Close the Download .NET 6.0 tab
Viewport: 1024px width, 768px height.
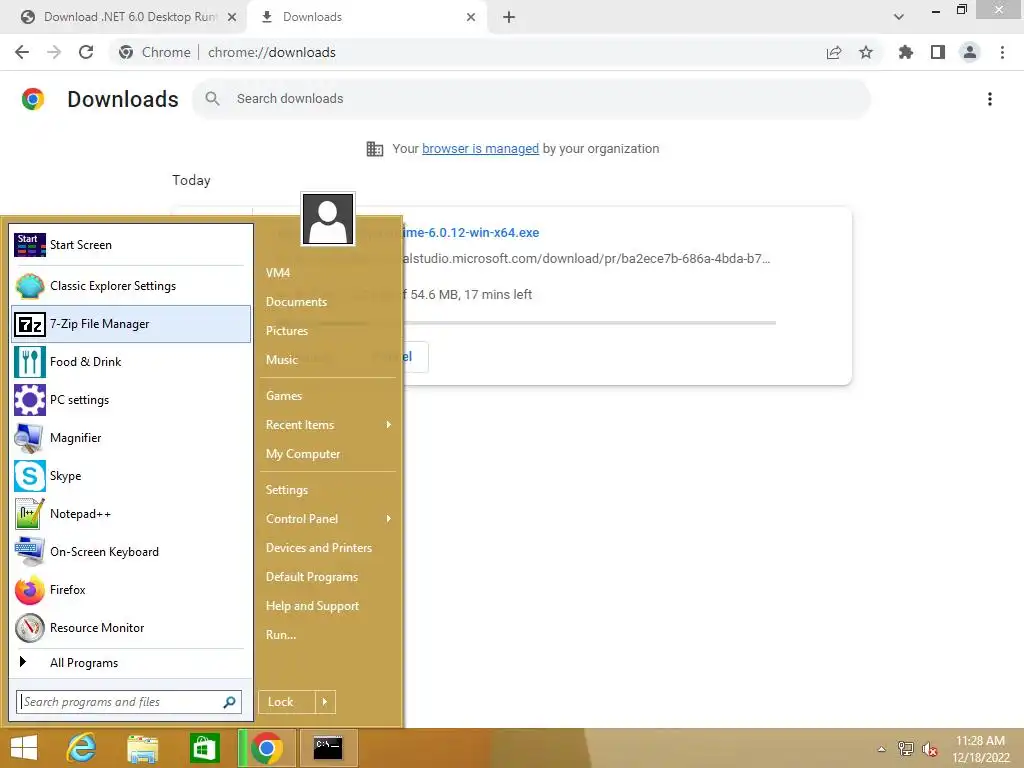coord(232,17)
